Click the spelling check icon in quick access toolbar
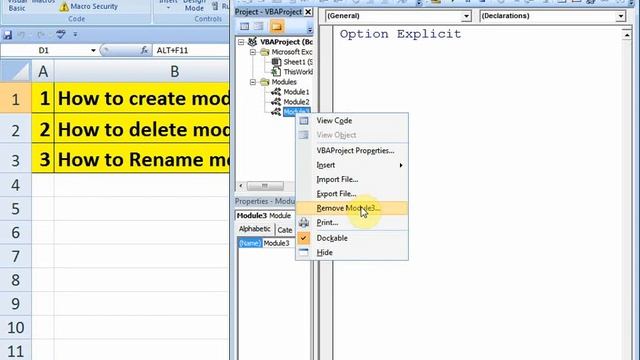The width and height of the screenshot is (640, 360). [x=61, y=35]
